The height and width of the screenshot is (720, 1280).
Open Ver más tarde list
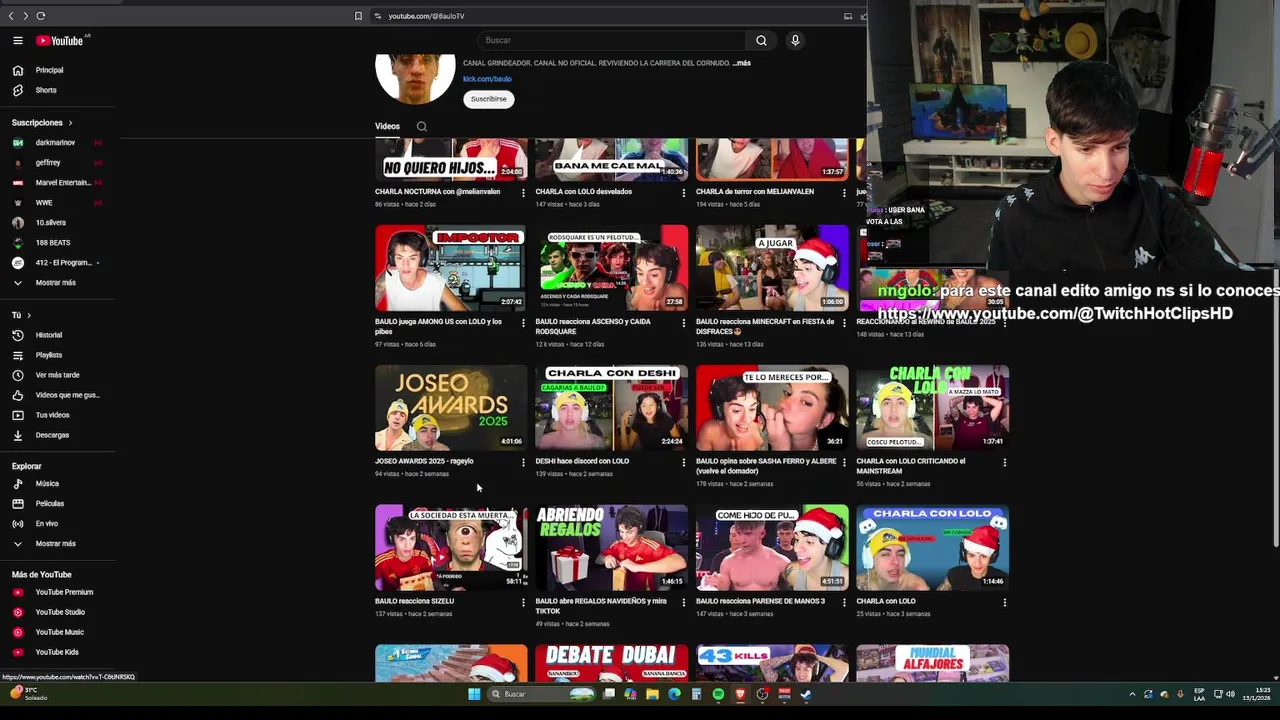click(x=56, y=375)
